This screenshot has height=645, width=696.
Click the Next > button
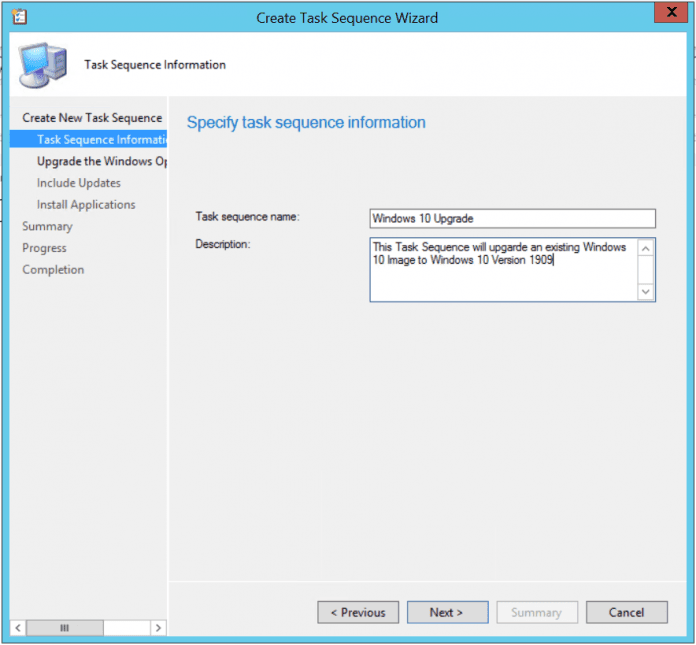tap(447, 612)
